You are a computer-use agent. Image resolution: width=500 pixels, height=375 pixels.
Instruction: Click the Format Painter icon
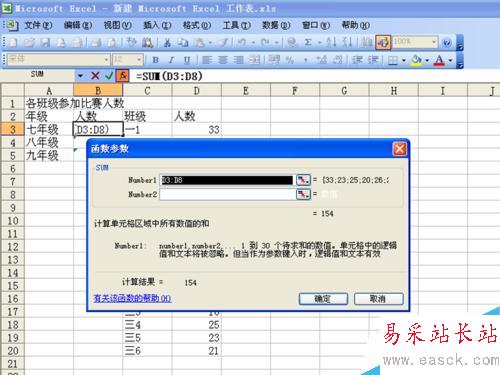224,43
